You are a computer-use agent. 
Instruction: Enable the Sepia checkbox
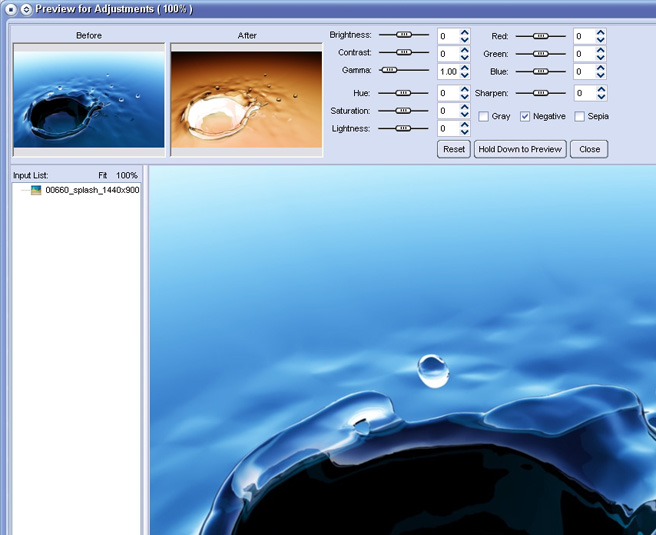pyautogui.click(x=579, y=116)
